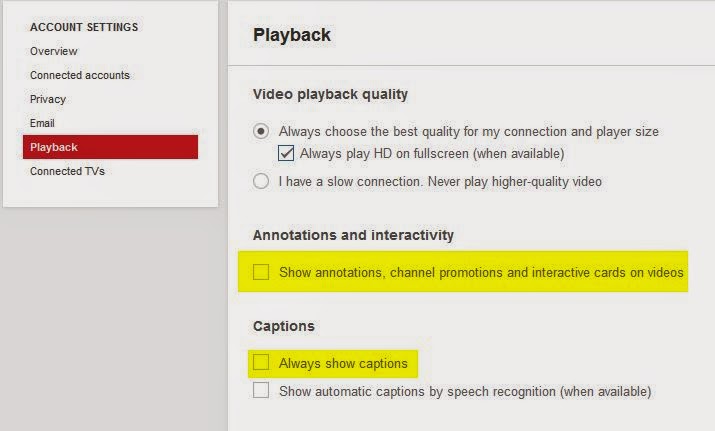Check the automatic captions checkbox box
The width and height of the screenshot is (715, 431).
tap(261, 391)
